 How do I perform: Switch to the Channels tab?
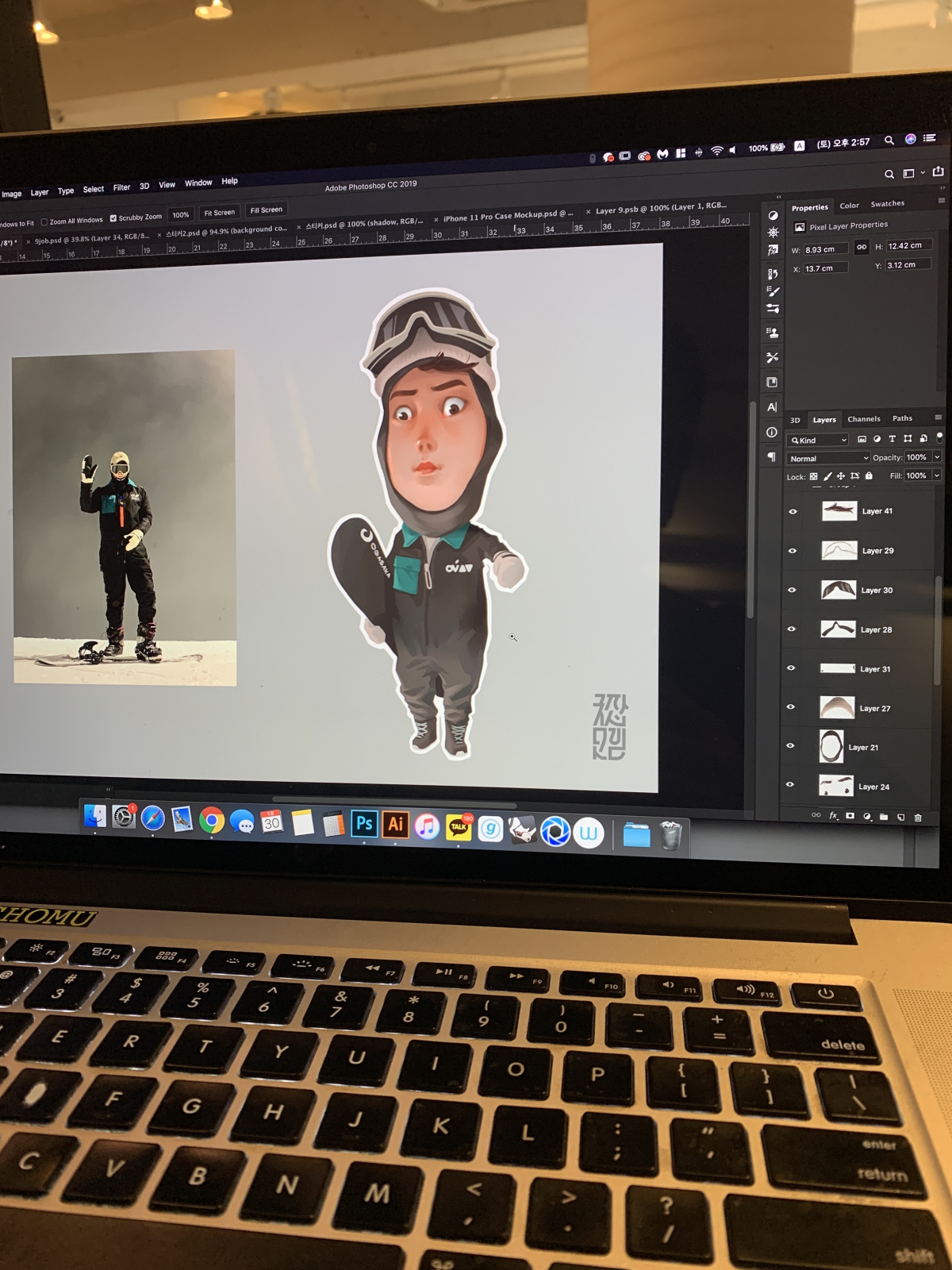tap(864, 418)
